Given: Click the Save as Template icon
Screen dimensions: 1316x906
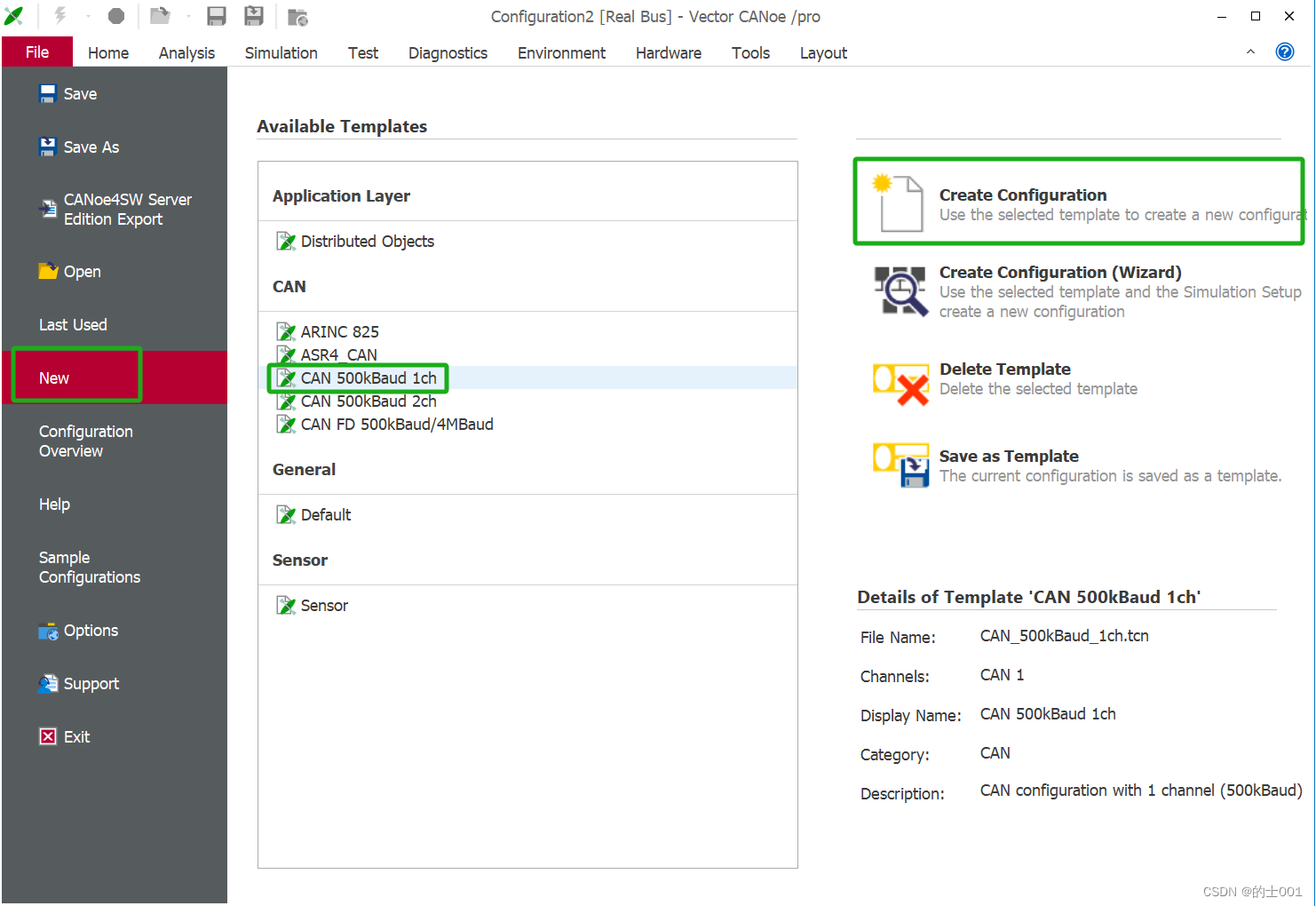Looking at the screenshot, I should pos(901,465).
